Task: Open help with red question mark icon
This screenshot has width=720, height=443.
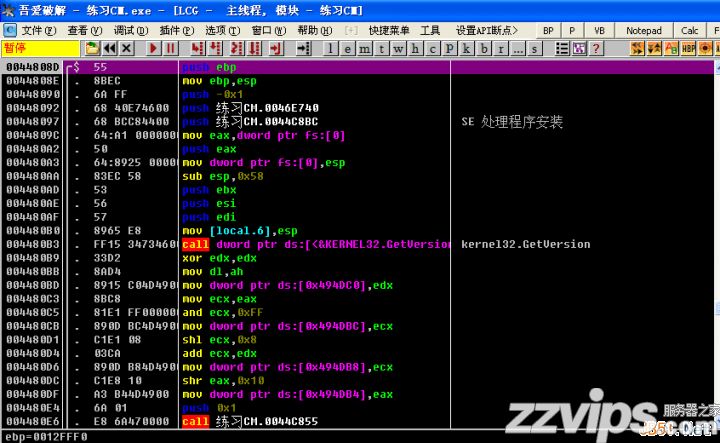Action: (x=596, y=48)
